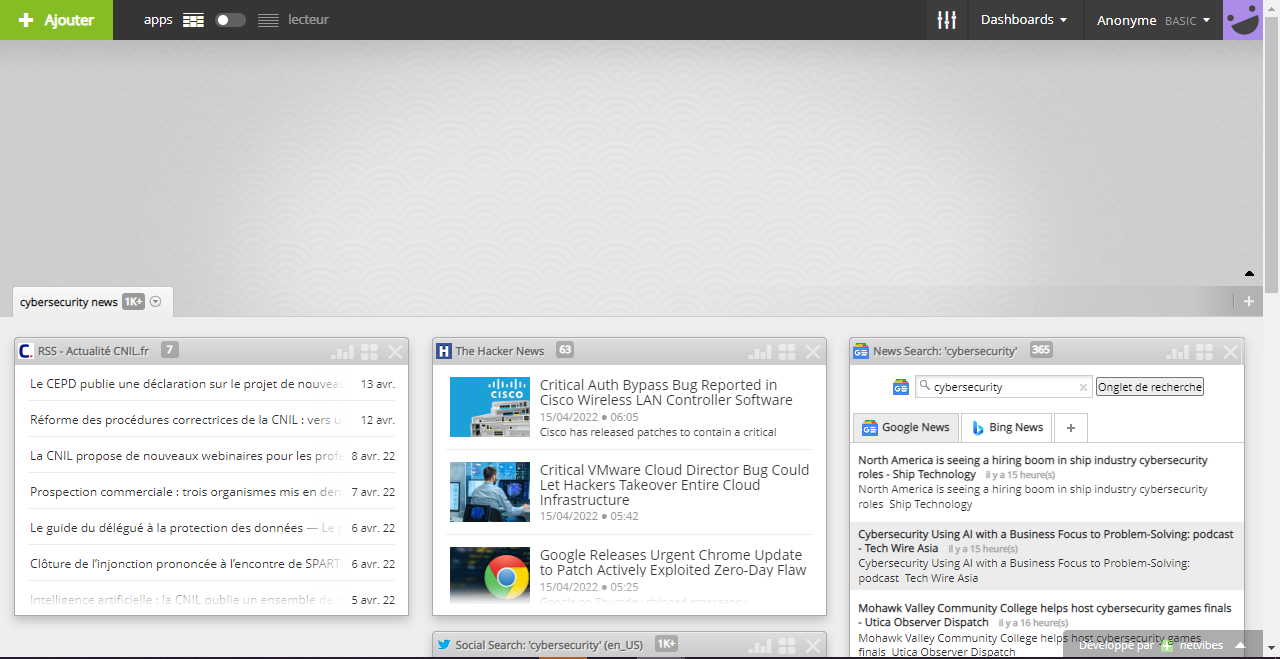Open "La CNIL propose de nouveaux webinaires"
1280x659 pixels.
(212, 455)
